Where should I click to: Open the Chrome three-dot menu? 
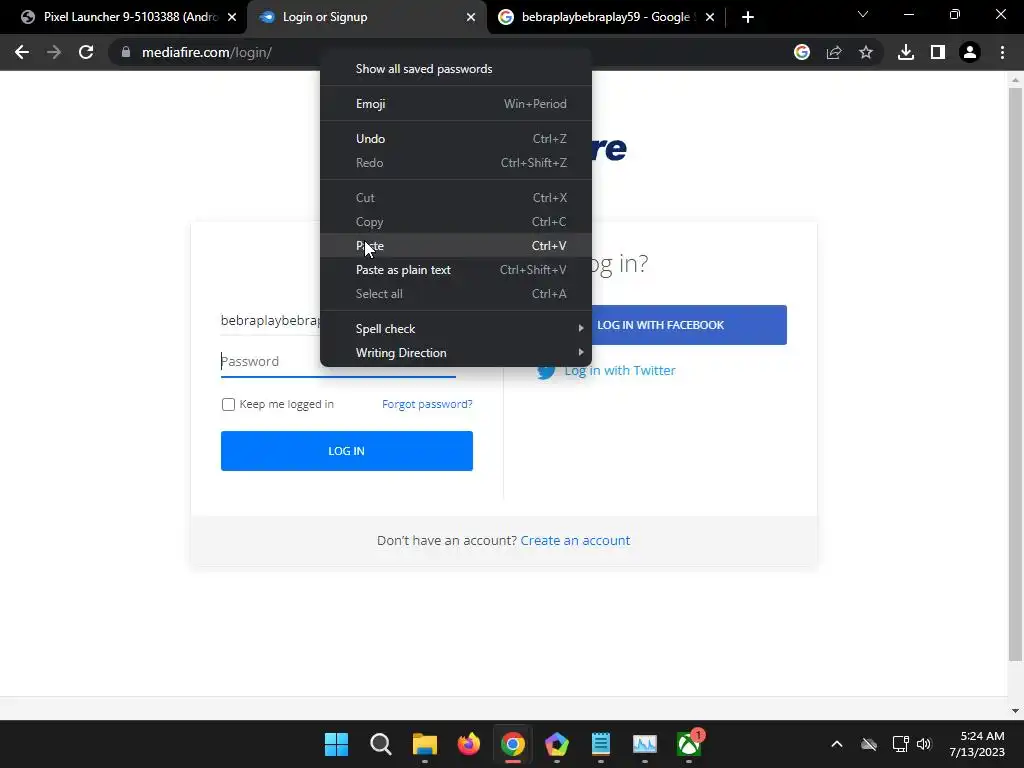pyautogui.click(x=1002, y=52)
